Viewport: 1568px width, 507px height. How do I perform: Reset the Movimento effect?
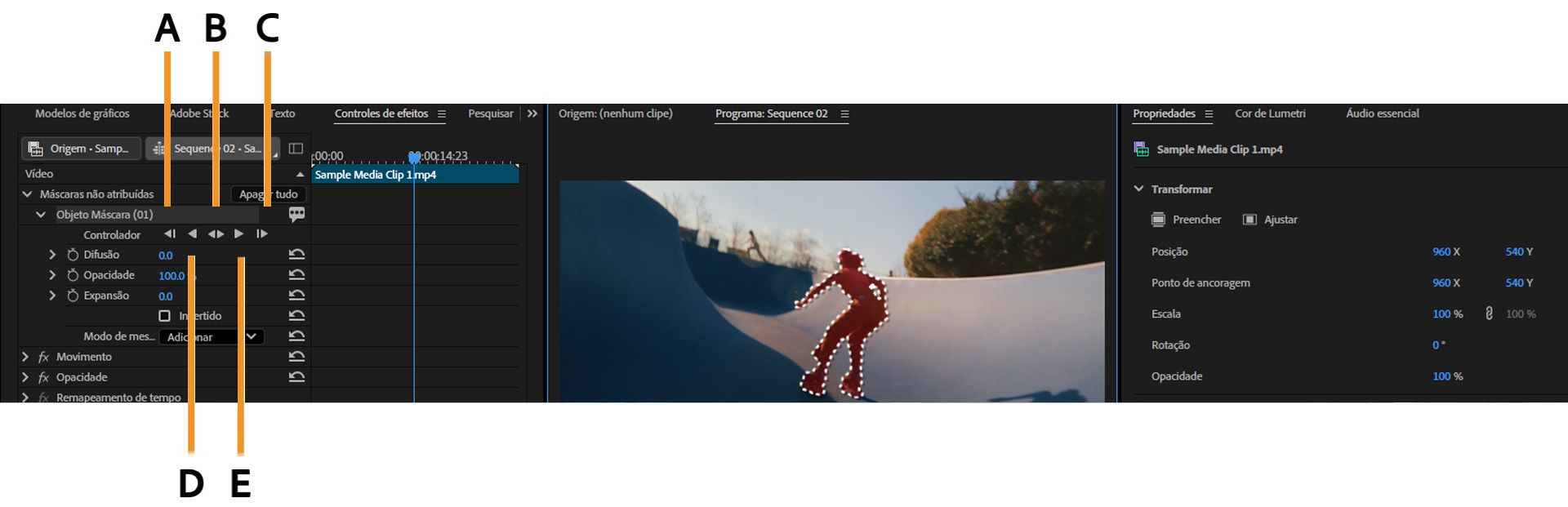tap(296, 357)
